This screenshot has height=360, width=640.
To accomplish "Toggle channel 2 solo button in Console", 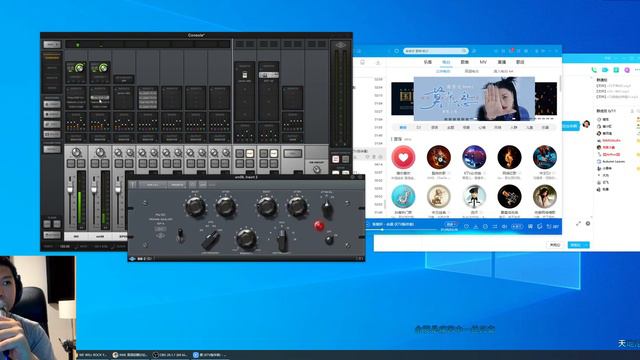I will 95,164.
